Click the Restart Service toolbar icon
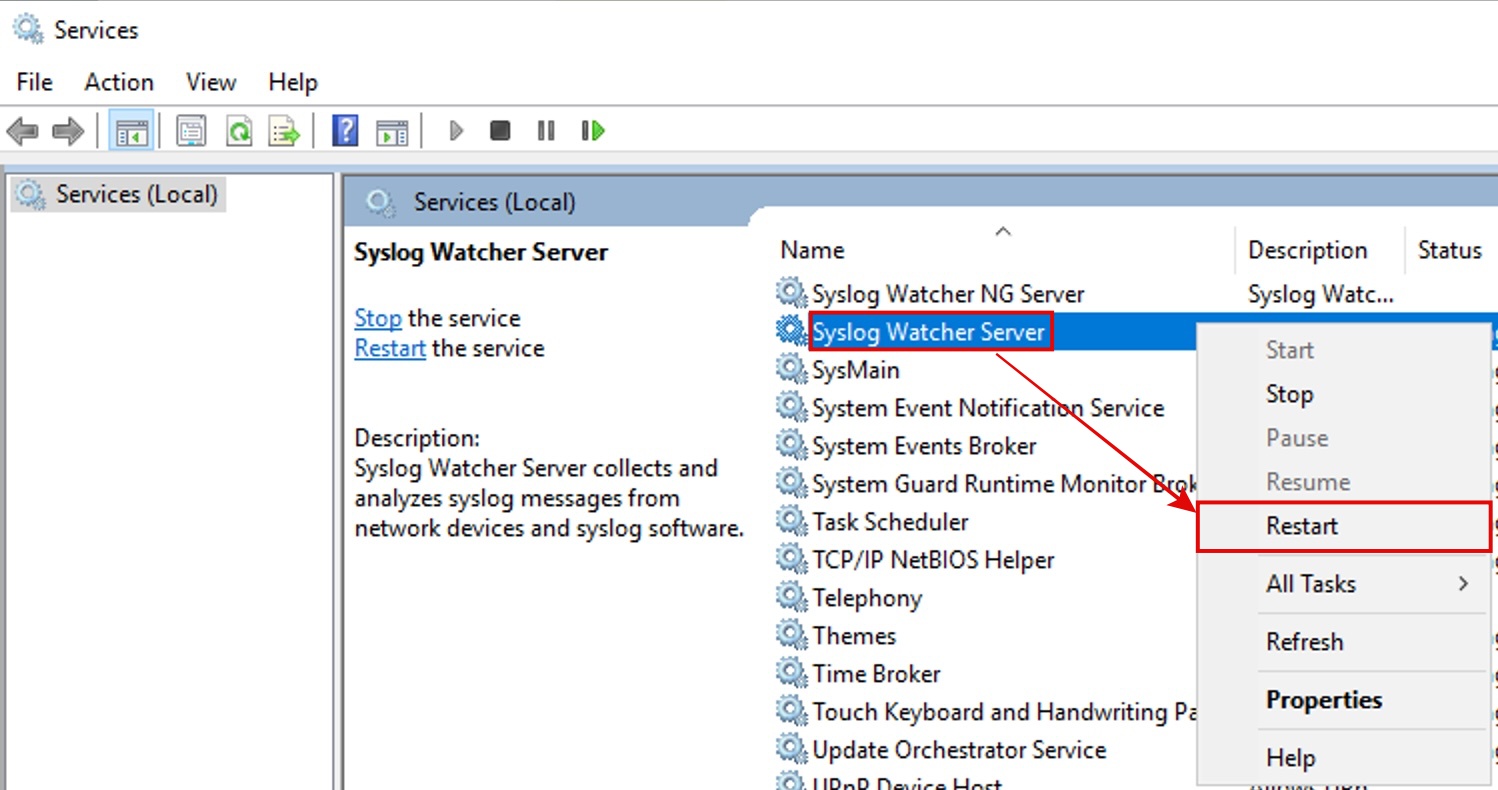1498x790 pixels. tap(593, 131)
